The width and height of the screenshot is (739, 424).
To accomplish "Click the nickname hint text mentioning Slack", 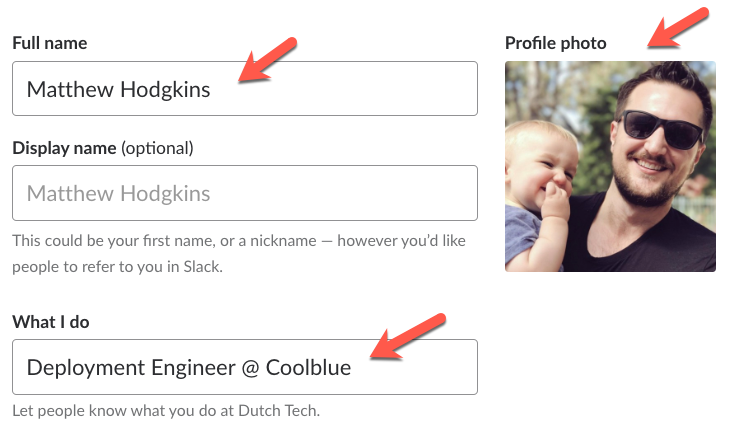I will [238, 254].
